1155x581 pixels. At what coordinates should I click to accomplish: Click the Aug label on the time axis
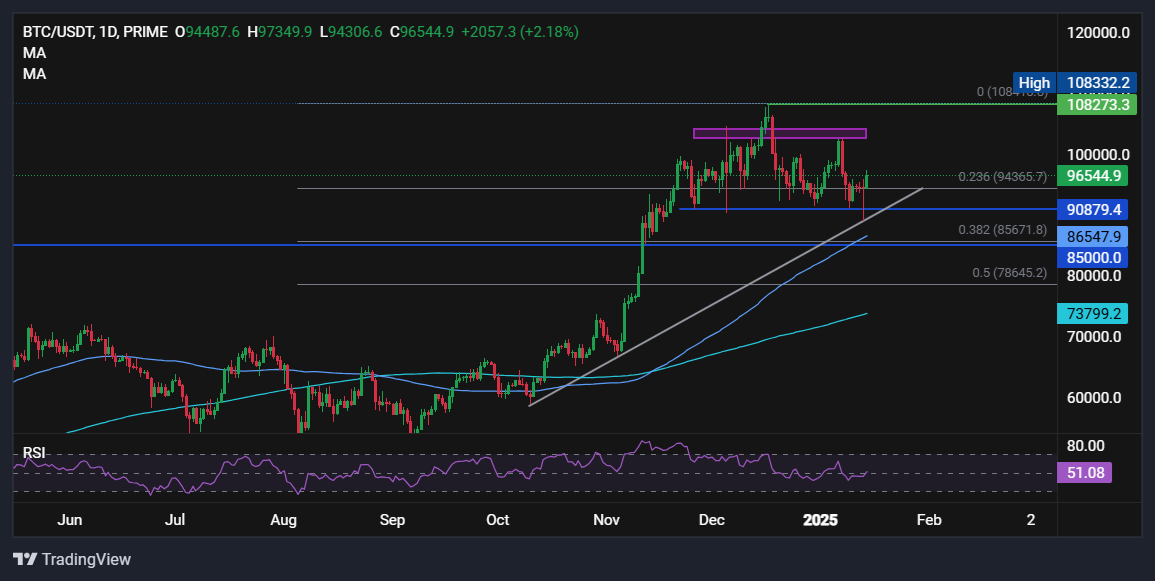(x=284, y=520)
